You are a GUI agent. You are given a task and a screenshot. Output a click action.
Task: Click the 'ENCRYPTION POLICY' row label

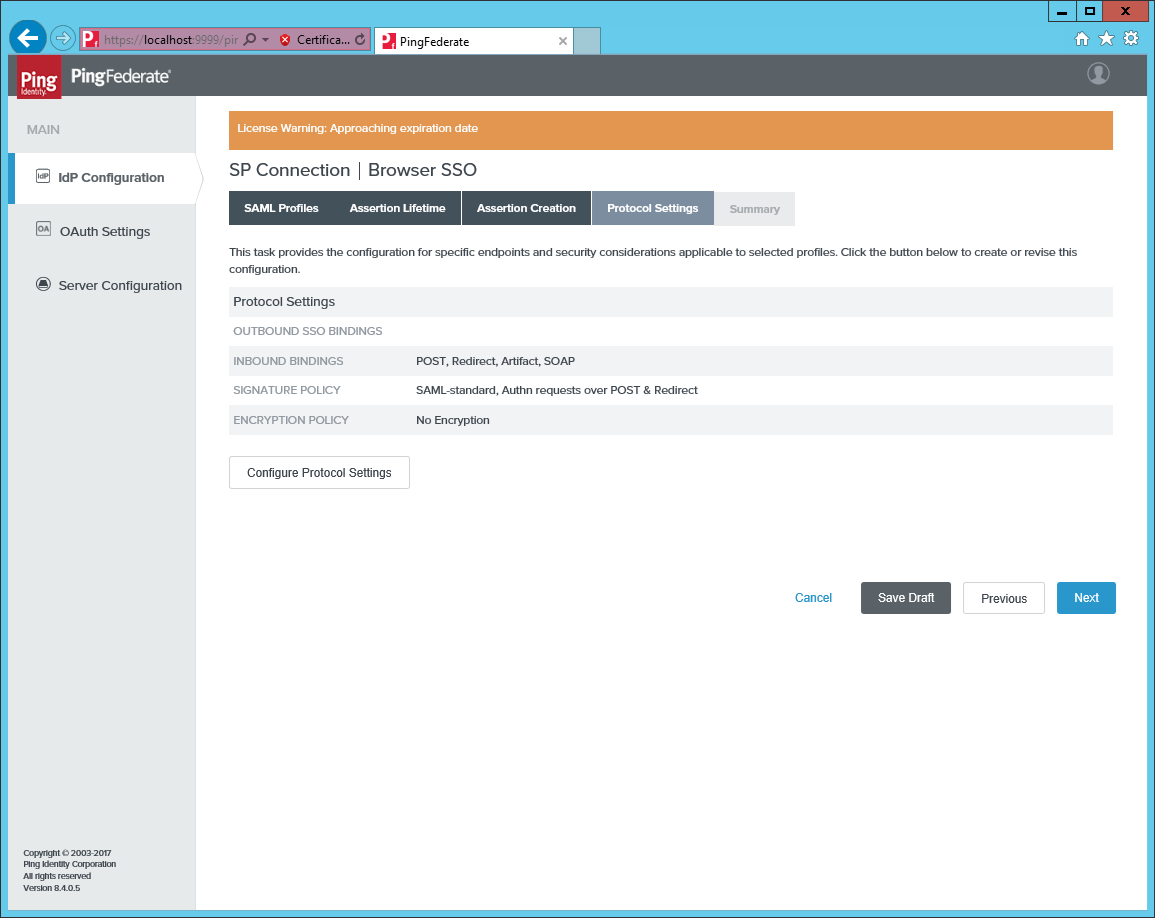point(291,420)
